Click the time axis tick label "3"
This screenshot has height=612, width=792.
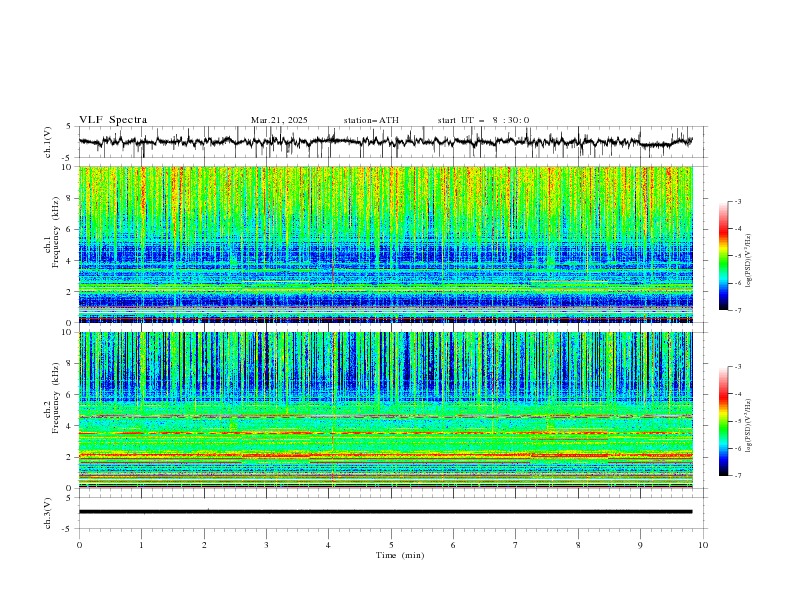tap(266, 545)
